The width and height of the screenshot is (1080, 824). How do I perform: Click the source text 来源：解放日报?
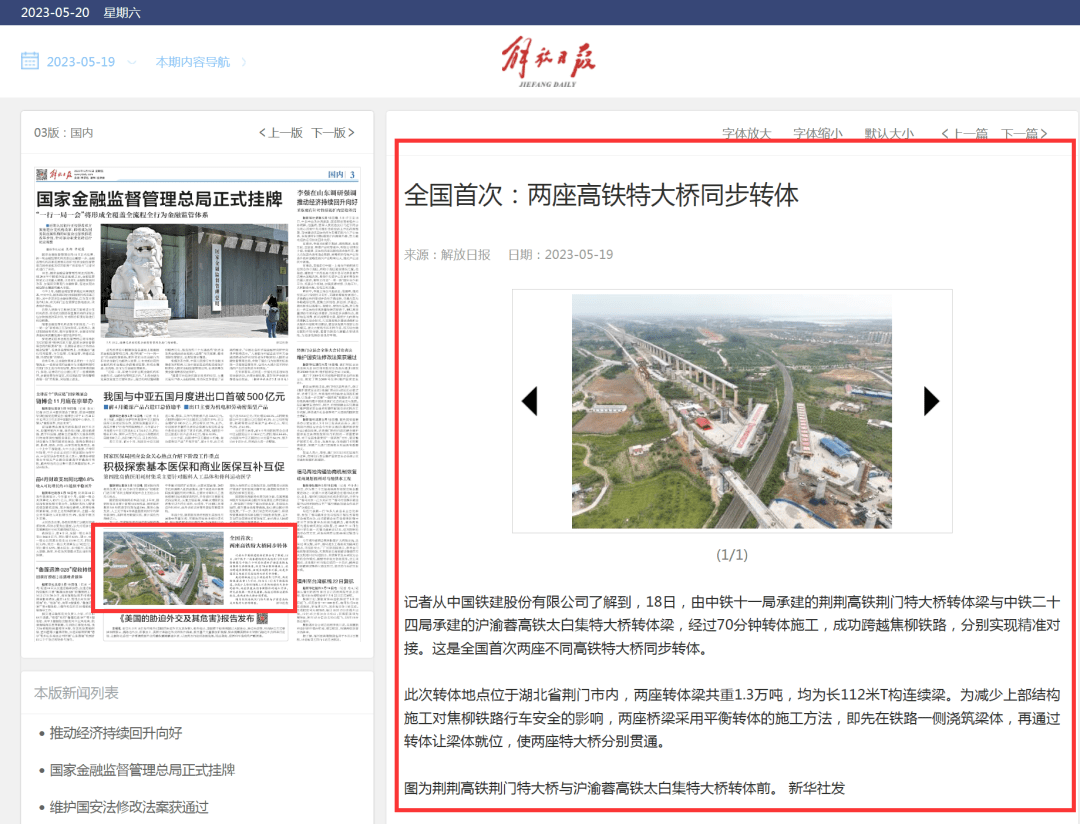pos(447,254)
